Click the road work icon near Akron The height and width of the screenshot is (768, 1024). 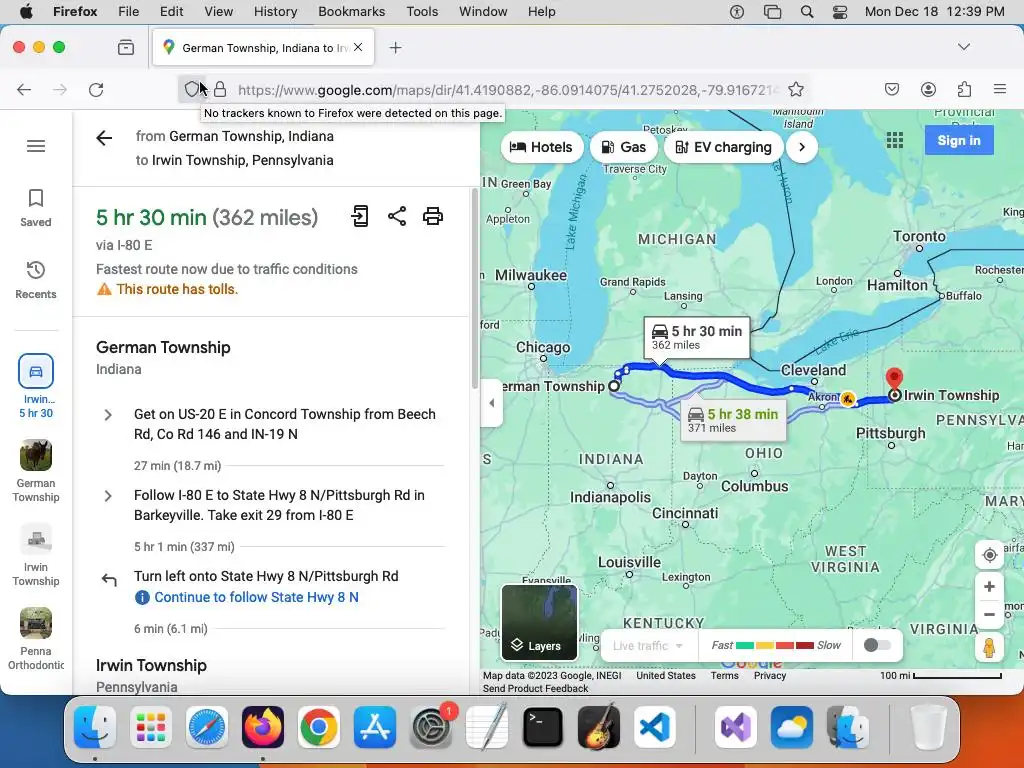848,398
